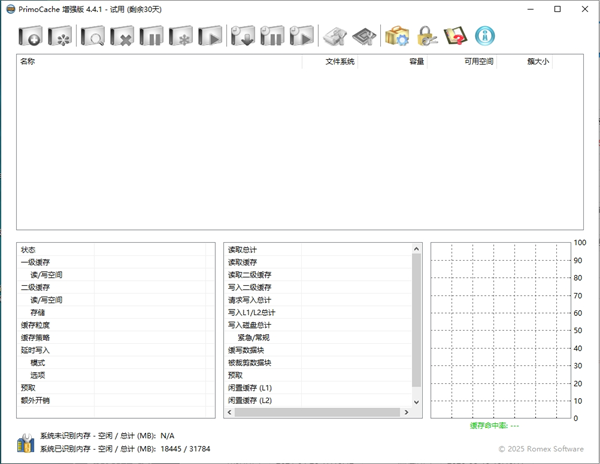Select the 缓存粒度 row
The image size is (600, 464).
[116, 325]
